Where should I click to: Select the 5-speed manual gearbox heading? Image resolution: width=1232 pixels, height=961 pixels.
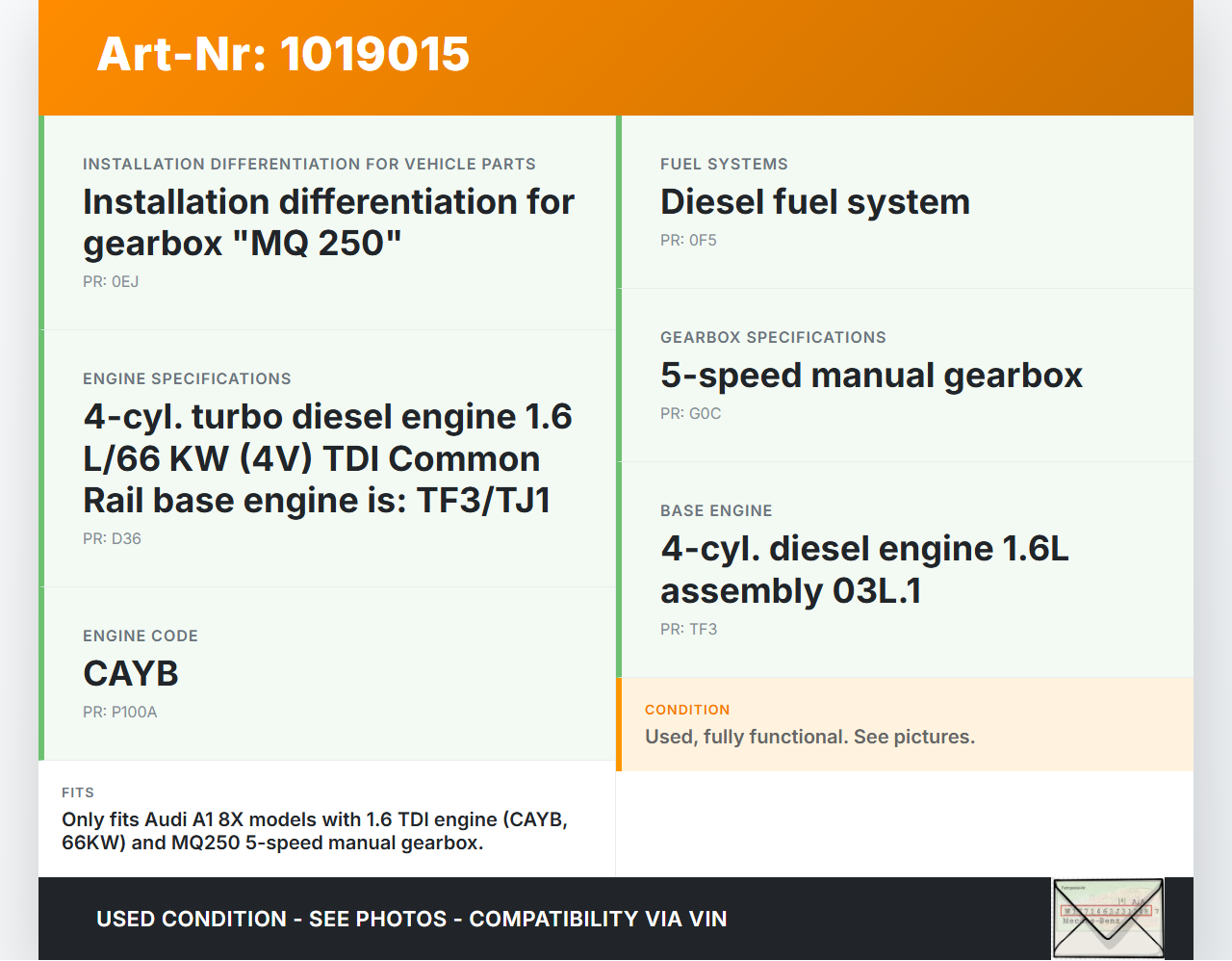pos(871,376)
